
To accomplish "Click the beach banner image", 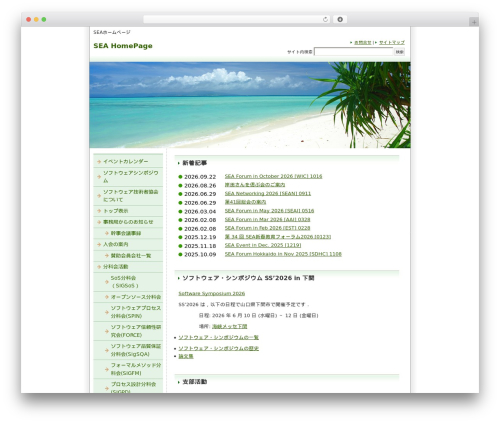I will click(250, 105).
